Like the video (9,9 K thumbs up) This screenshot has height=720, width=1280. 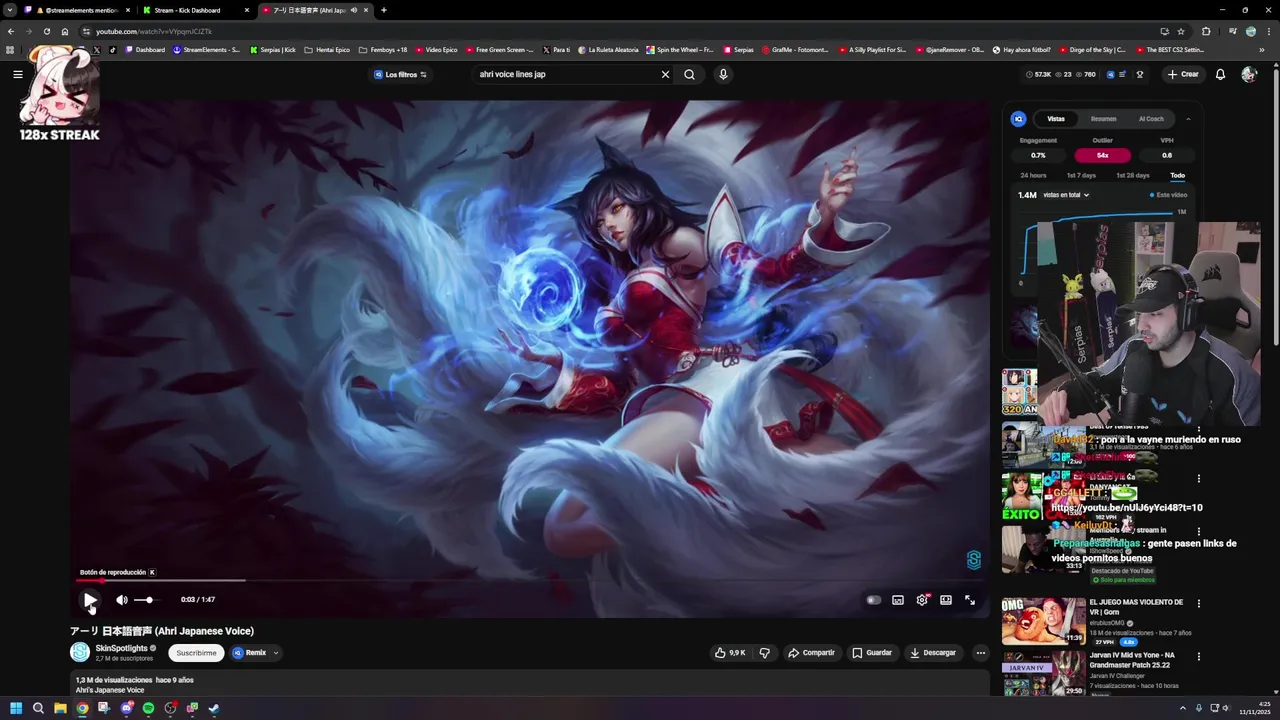point(729,653)
